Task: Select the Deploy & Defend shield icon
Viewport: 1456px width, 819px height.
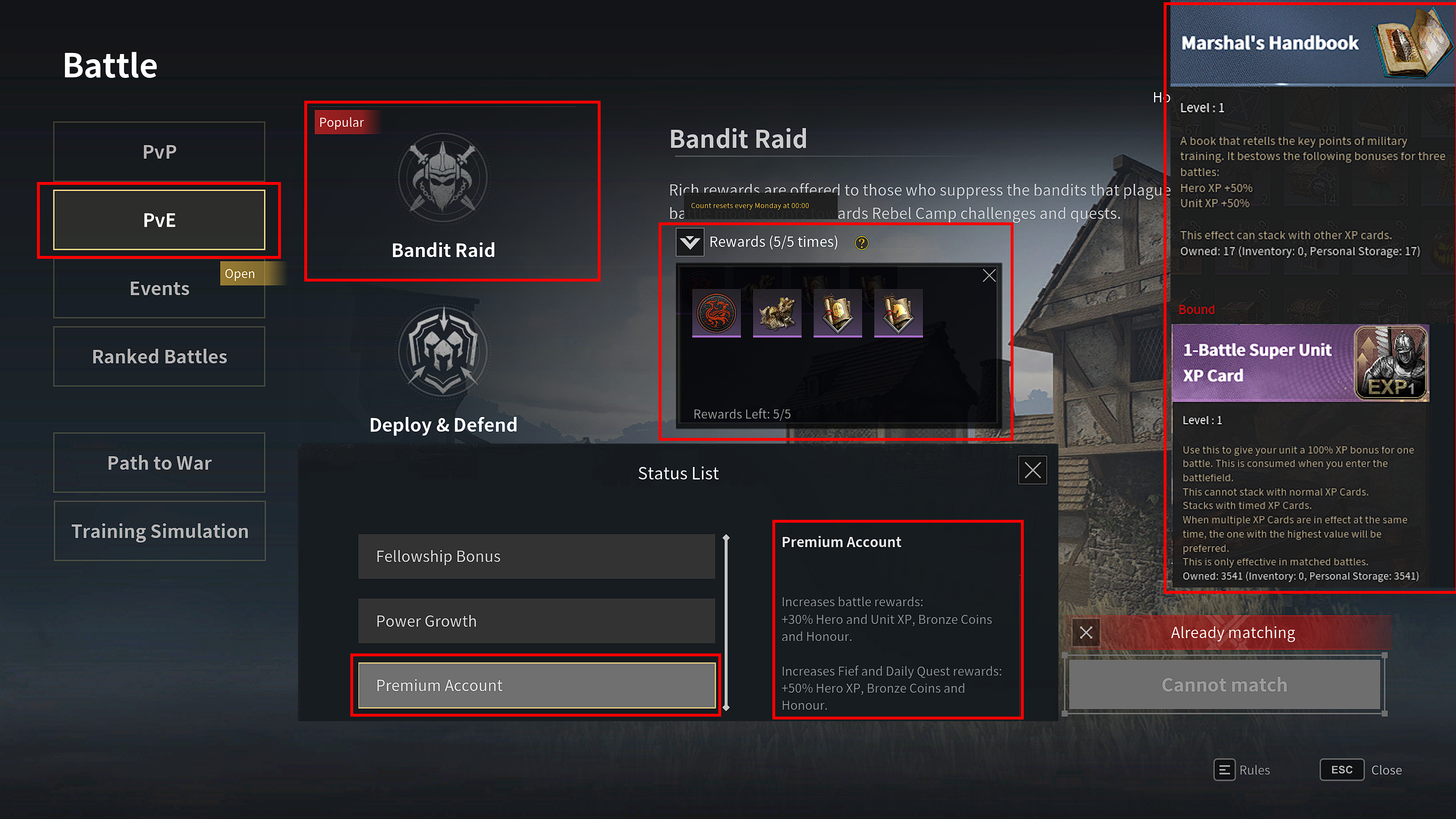Action: [x=442, y=351]
